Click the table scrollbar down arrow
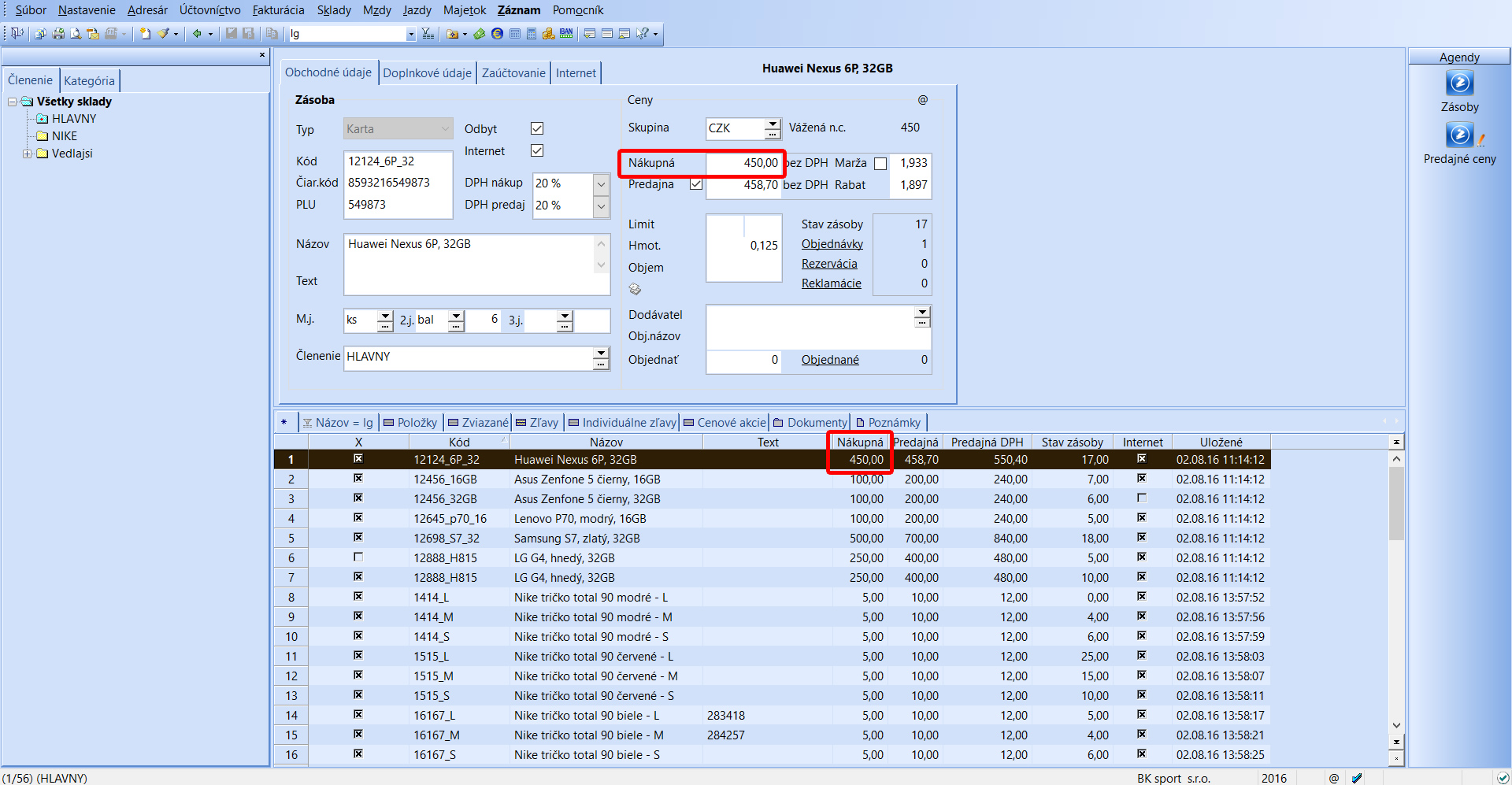The width and height of the screenshot is (1512, 785). click(1396, 726)
